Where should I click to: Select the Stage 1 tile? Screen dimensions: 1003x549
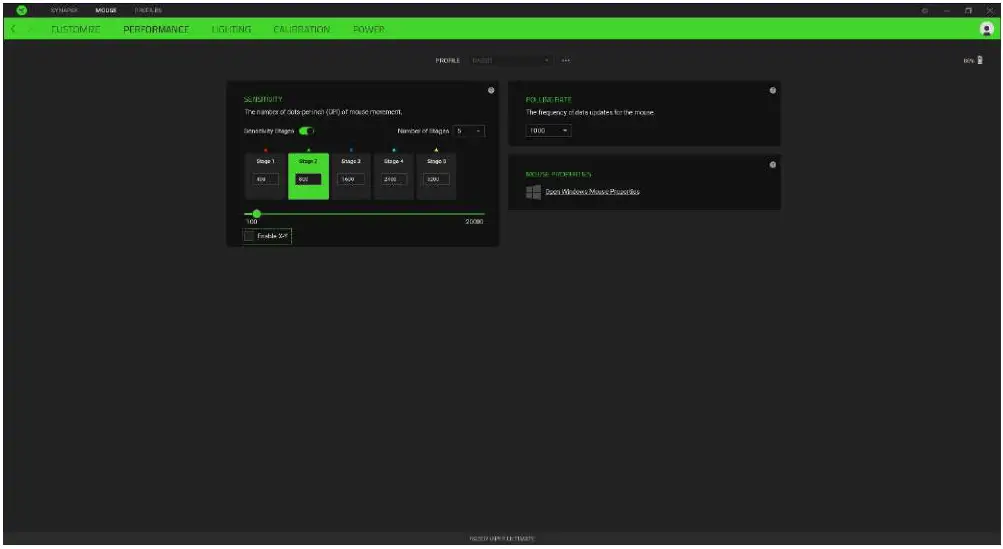point(265,176)
